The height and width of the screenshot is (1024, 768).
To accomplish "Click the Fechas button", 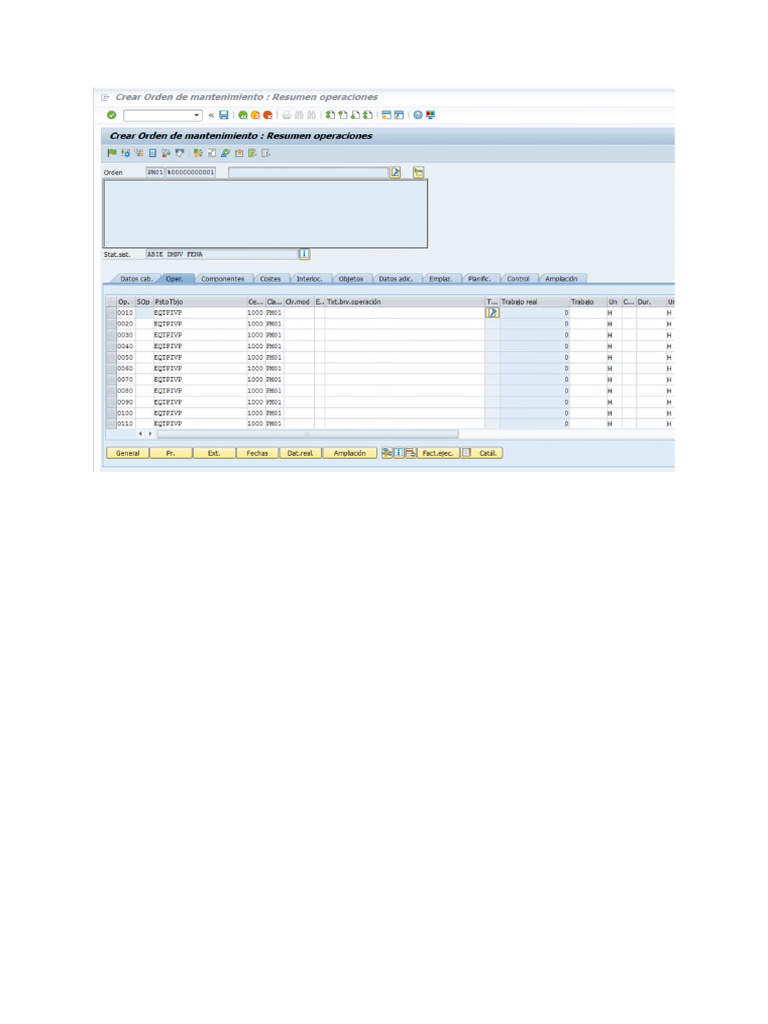I will pos(257,453).
